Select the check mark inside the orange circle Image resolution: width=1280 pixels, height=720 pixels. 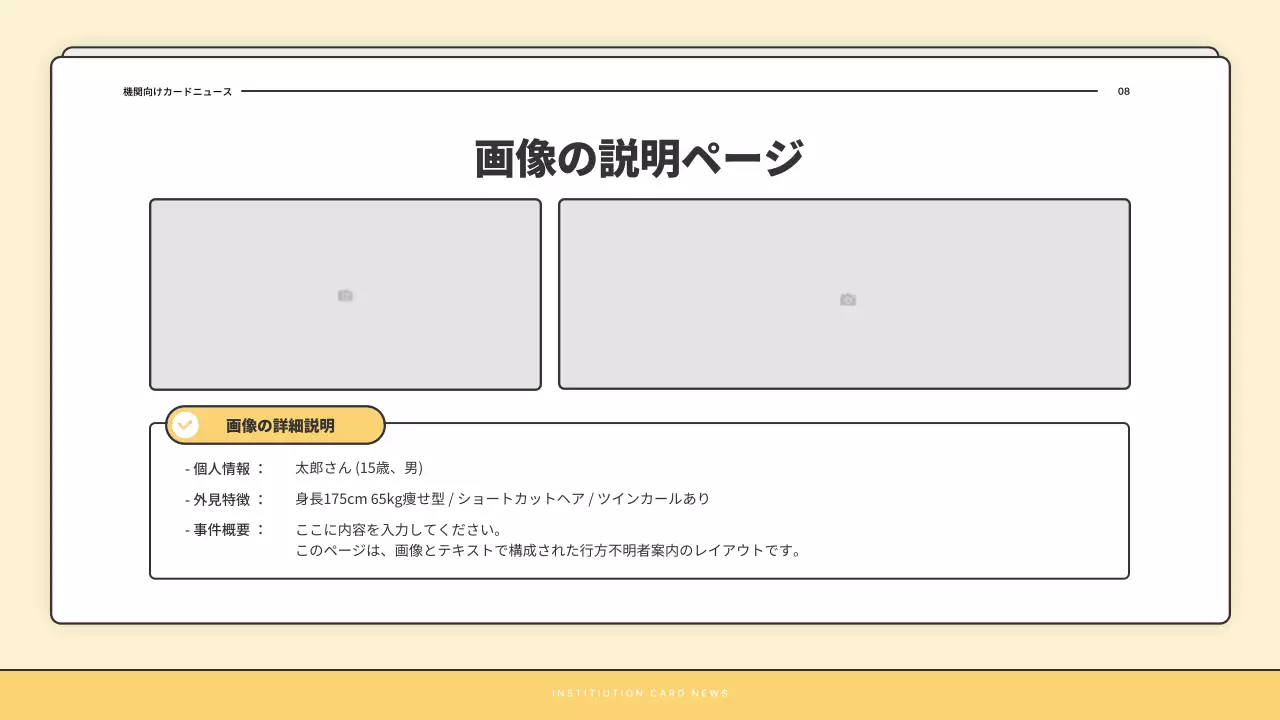point(184,424)
